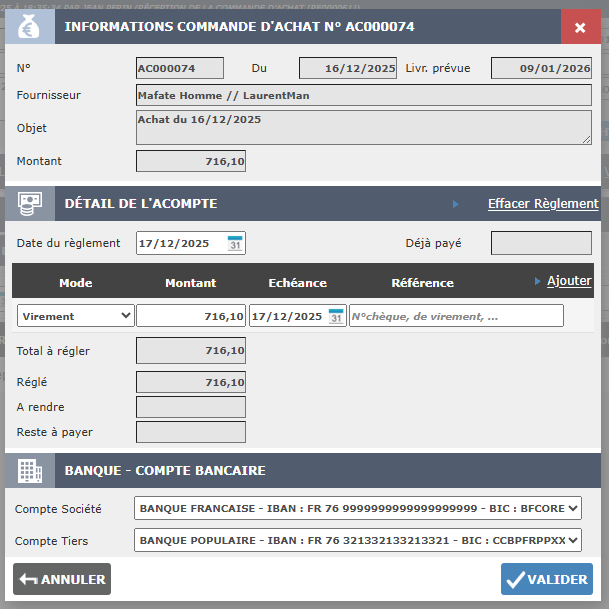The image size is (609, 609).
Task: Click the money bag icon in header
Action: pyautogui.click(x=30, y=27)
